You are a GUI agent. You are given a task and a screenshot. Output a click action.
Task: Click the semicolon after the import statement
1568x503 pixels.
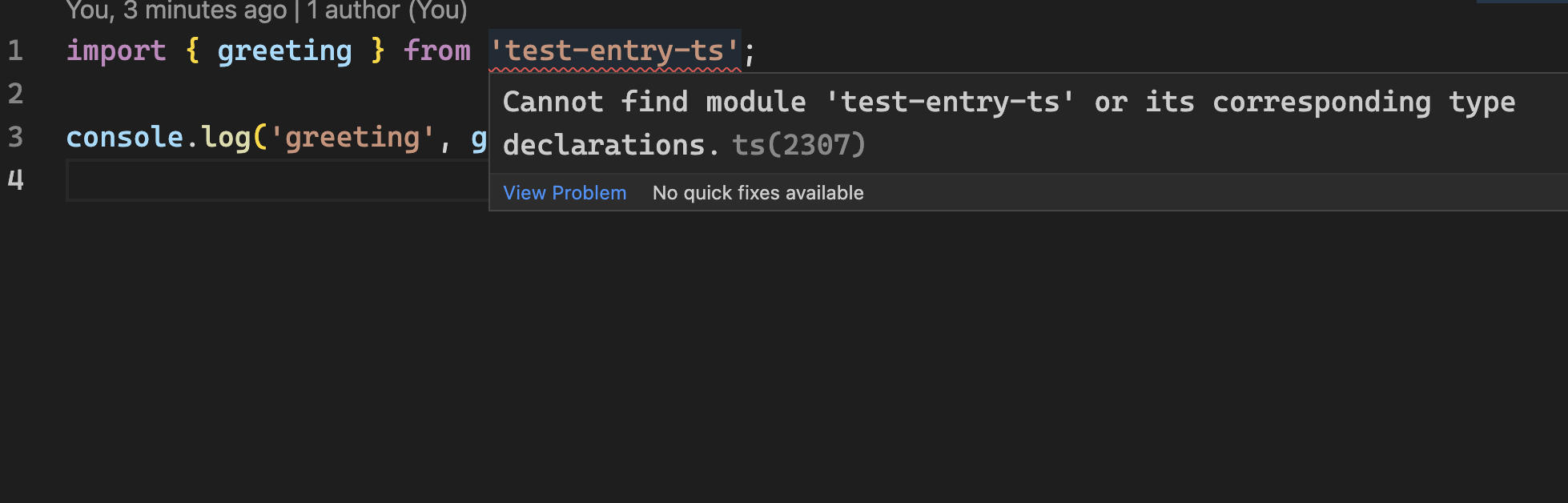tap(749, 50)
